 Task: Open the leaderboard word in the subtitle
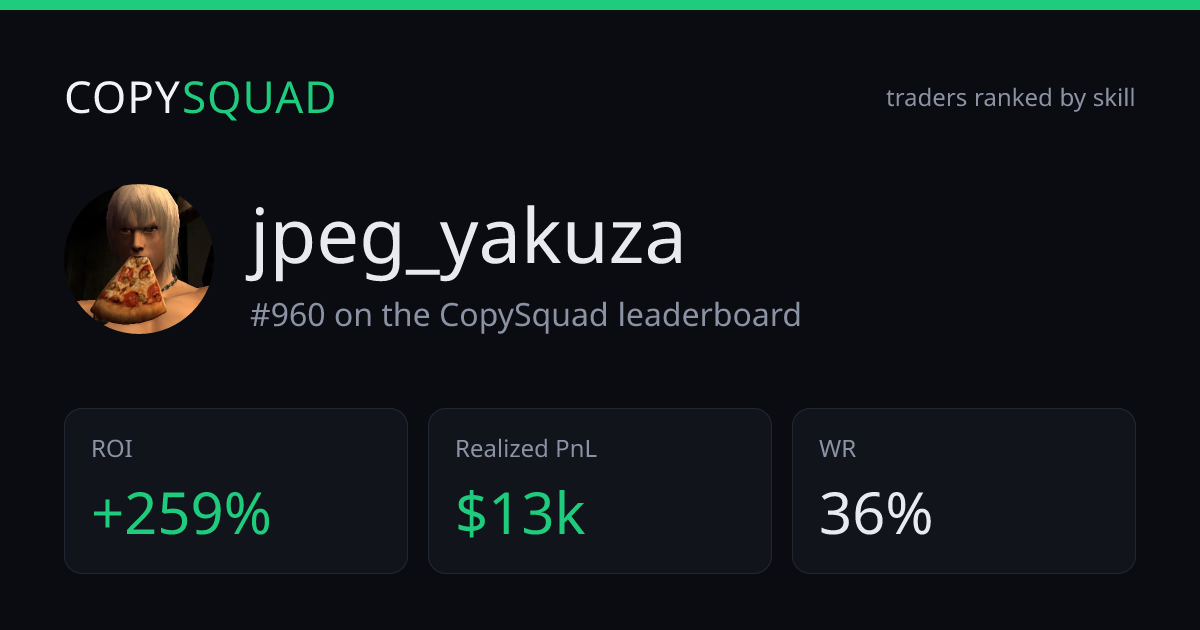coord(709,315)
